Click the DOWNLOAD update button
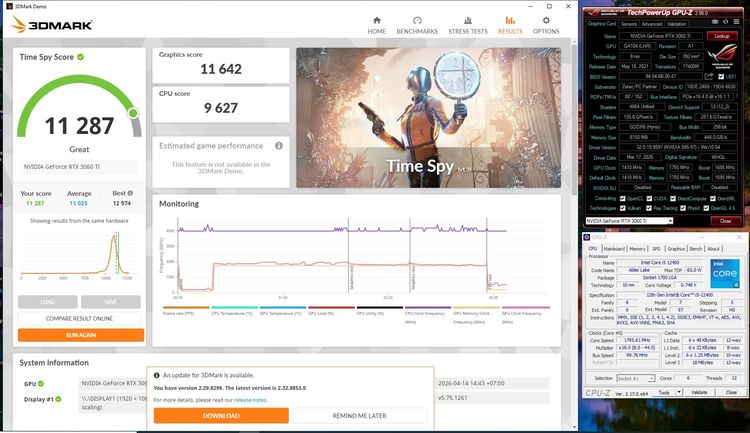The width and height of the screenshot is (750, 433). [221, 416]
